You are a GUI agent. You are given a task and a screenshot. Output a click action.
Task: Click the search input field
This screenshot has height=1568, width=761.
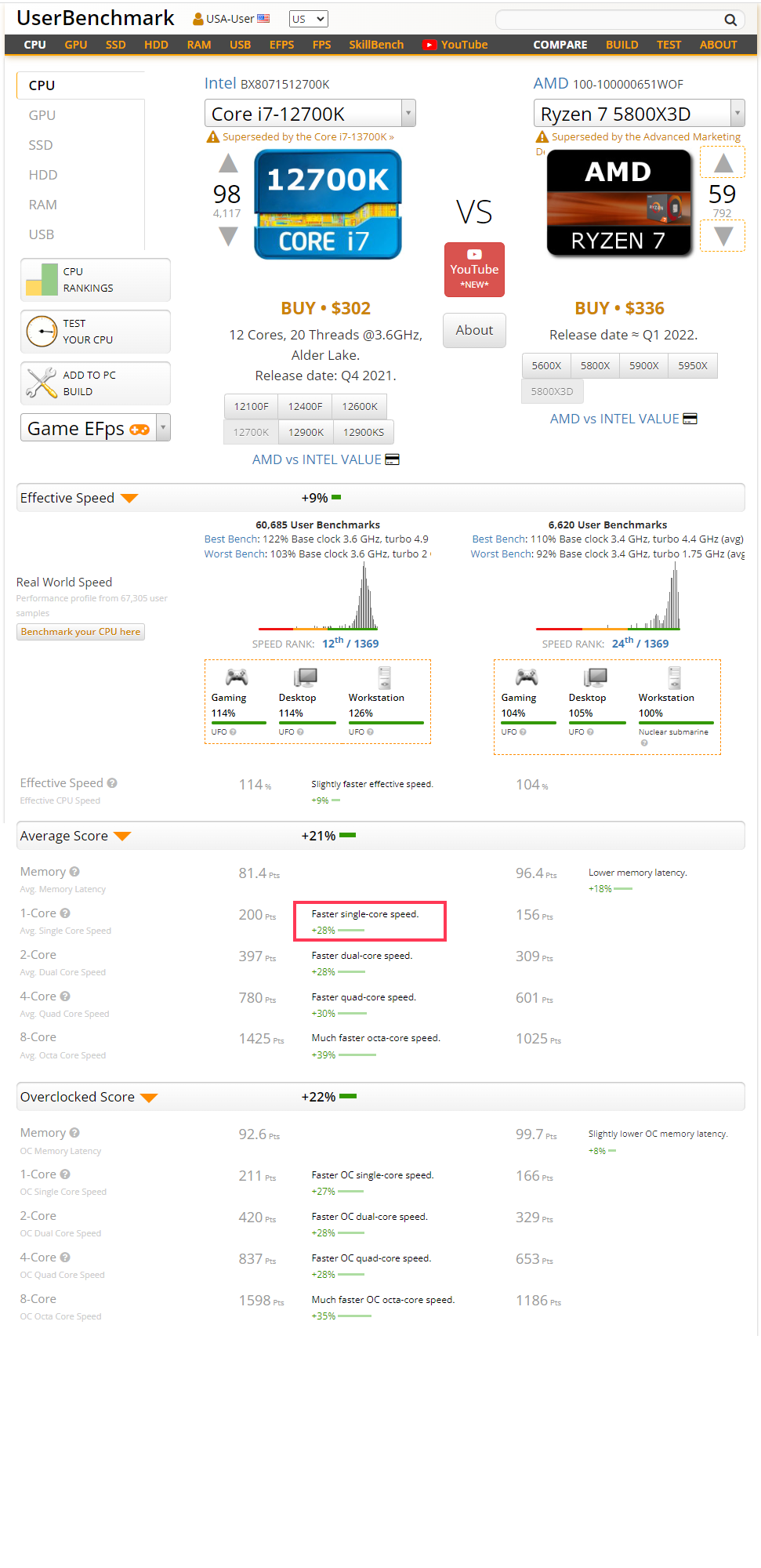point(610,20)
